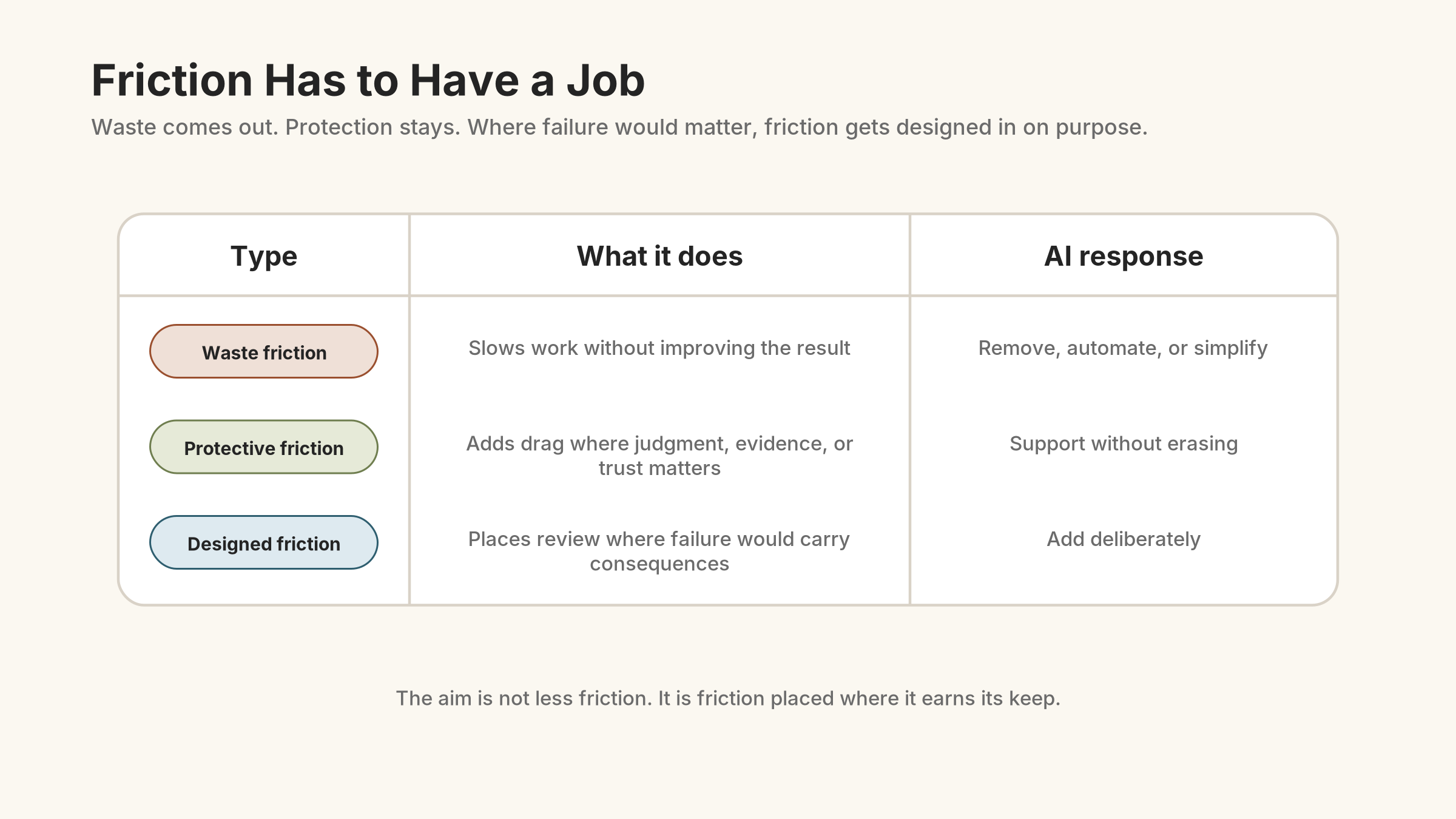Screen dimensions: 1456x819
Task: Click trust matters text in Protective row
Action: [x=659, y=468]
